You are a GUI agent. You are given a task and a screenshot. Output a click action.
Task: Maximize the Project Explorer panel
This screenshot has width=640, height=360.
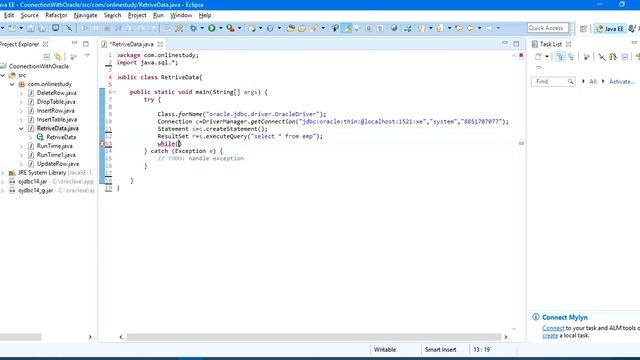pos(86,44)
